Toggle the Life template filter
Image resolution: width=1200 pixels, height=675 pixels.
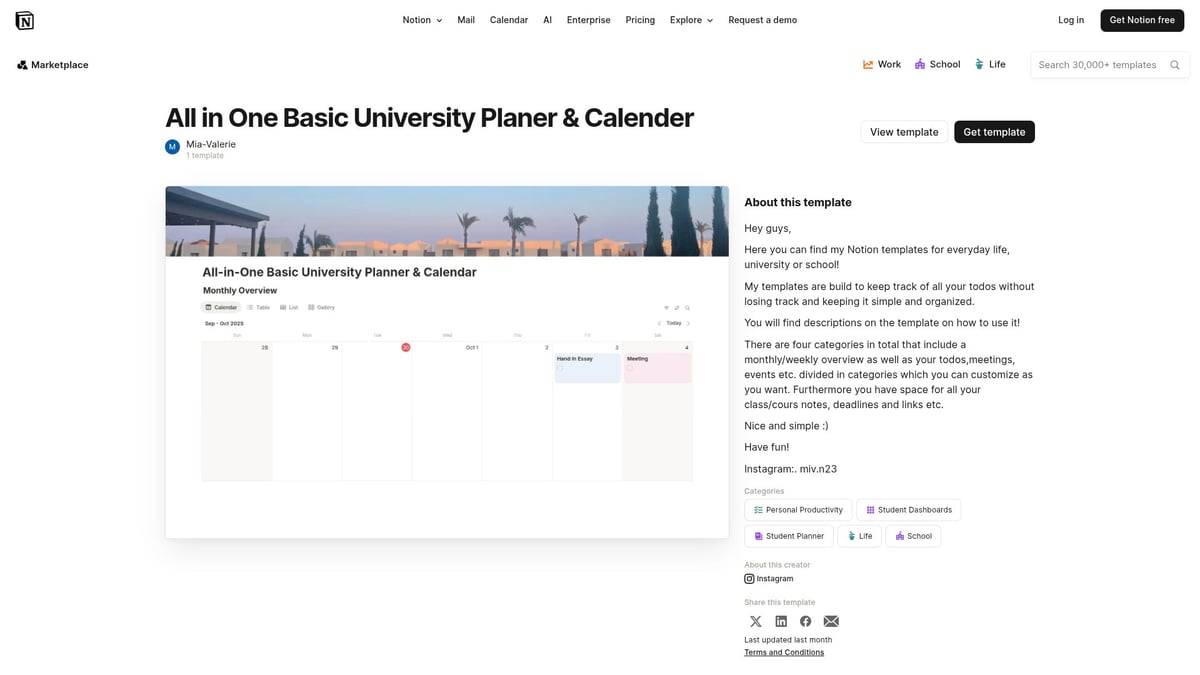[990, 64]
